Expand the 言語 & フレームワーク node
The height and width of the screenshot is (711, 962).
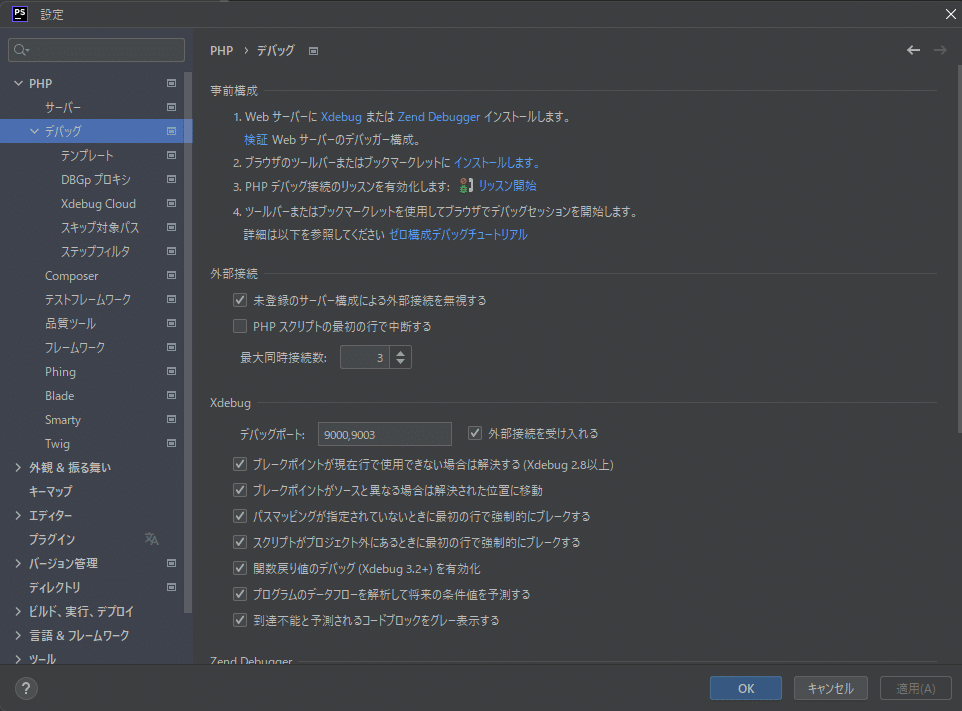tap(18, 636)
